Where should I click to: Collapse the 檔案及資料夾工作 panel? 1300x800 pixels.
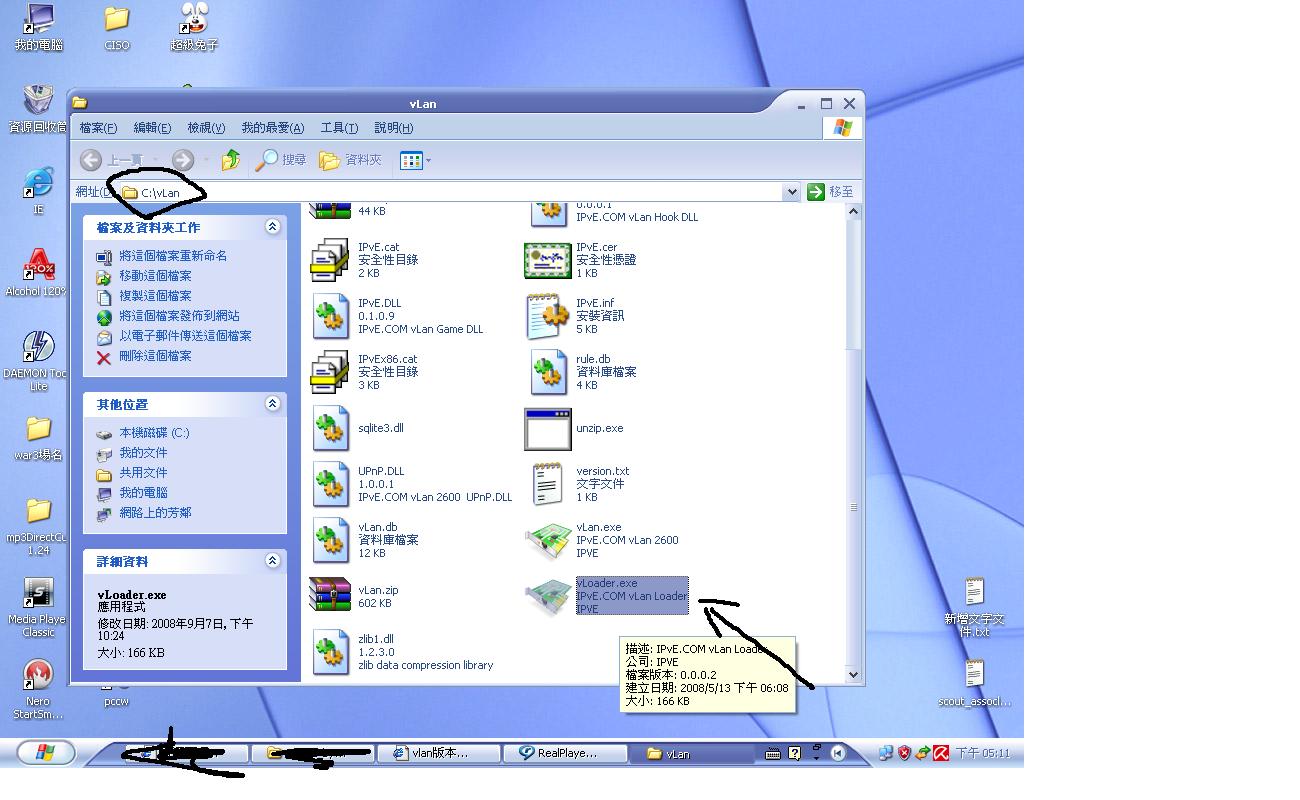(x=272, y=227)
